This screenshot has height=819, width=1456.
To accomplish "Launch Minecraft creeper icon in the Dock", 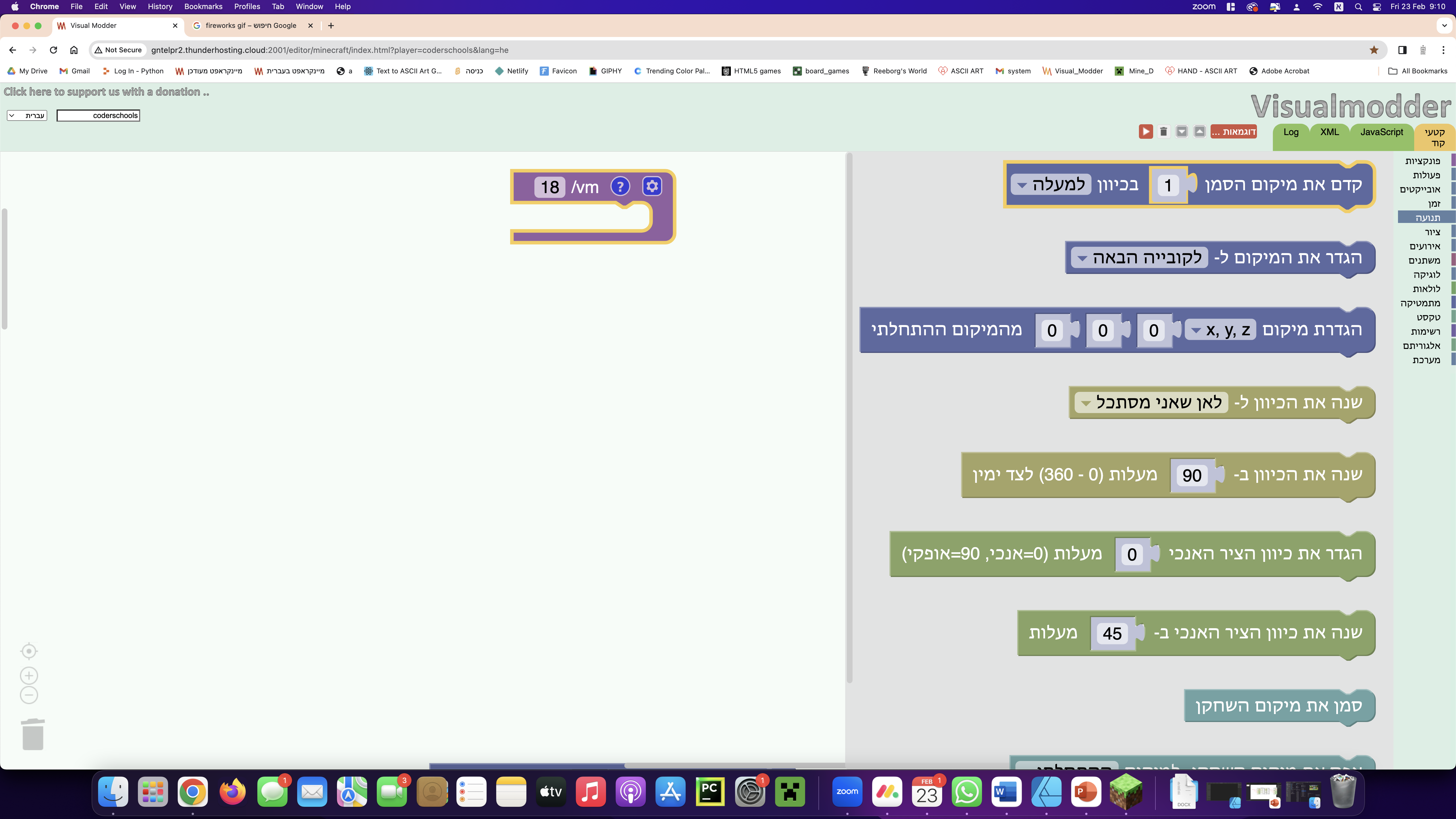I will tap(790, 792).
